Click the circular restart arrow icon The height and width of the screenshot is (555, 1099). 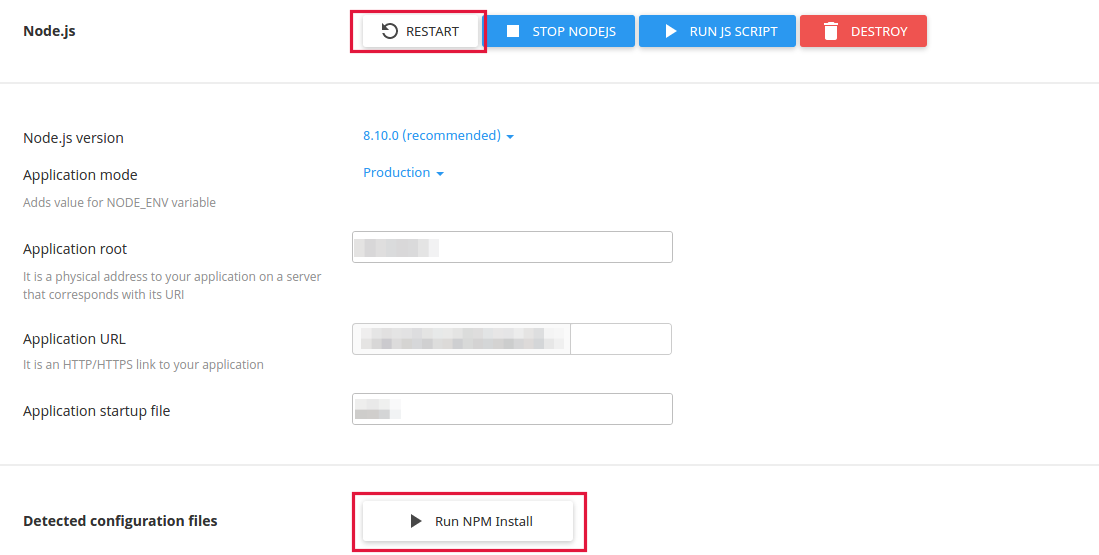390,32
